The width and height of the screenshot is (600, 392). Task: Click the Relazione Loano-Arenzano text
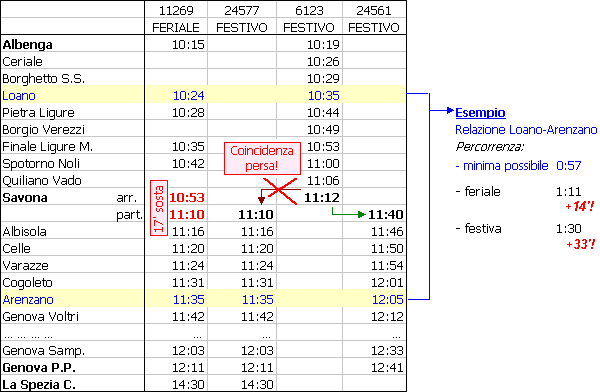tap(526, 130)
